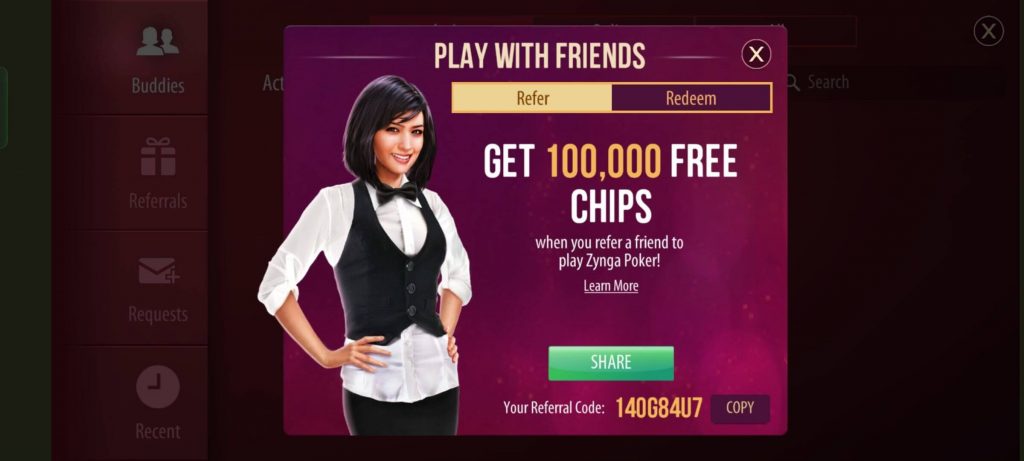Select the partially hidden Act tab
This screenshot has height=461, width=1024.
click(273, 82)
